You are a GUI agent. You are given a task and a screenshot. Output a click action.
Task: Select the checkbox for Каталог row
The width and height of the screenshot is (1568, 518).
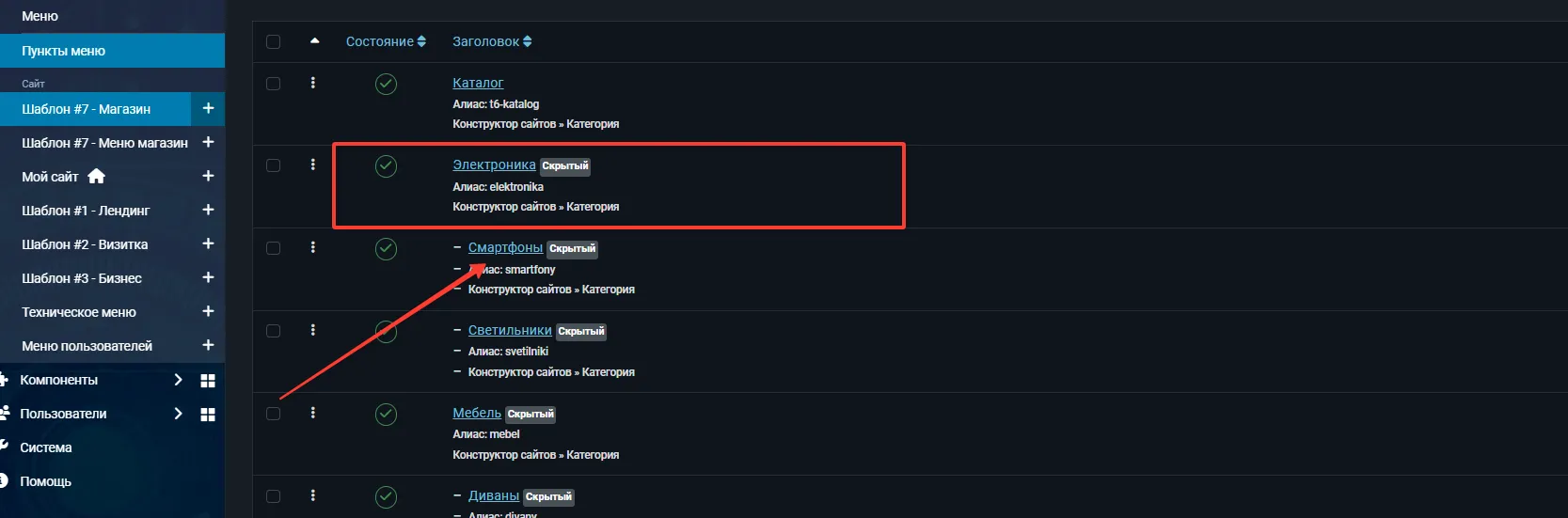click(x=274, y=84)
